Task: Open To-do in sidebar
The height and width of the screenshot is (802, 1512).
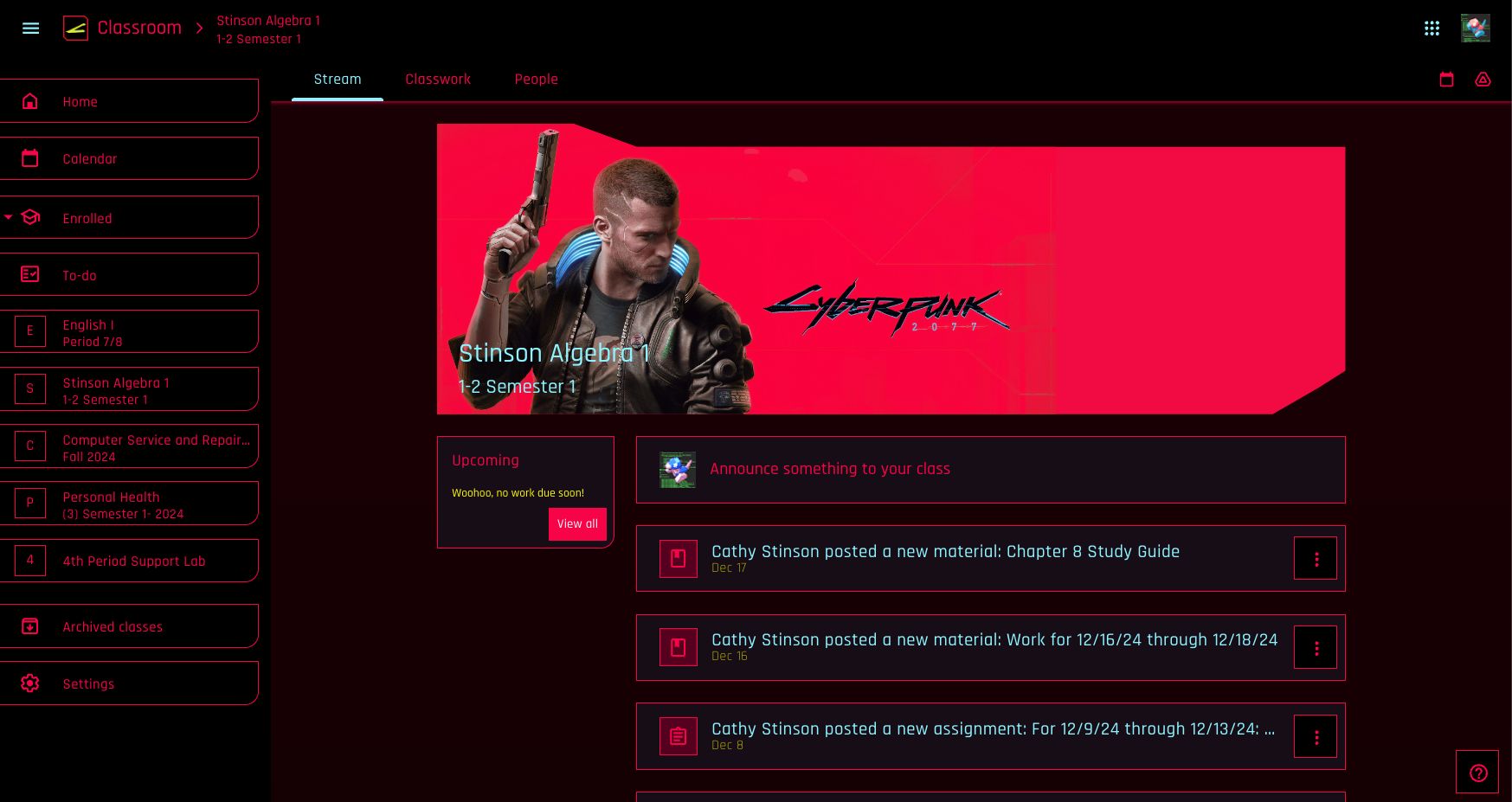Action: [x=129, y=274]
